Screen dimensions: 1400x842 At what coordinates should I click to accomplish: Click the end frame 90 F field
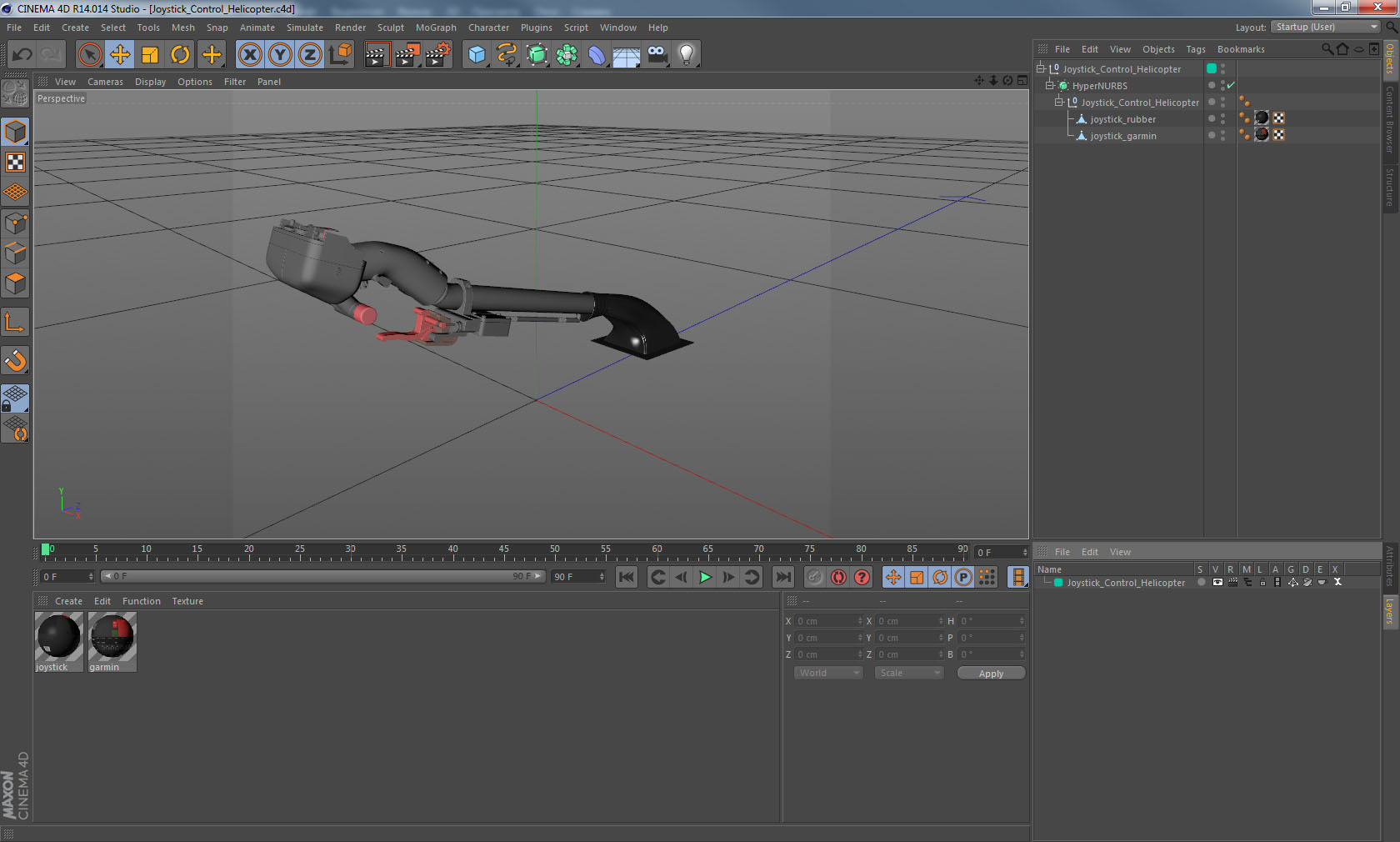pos(578,577)
